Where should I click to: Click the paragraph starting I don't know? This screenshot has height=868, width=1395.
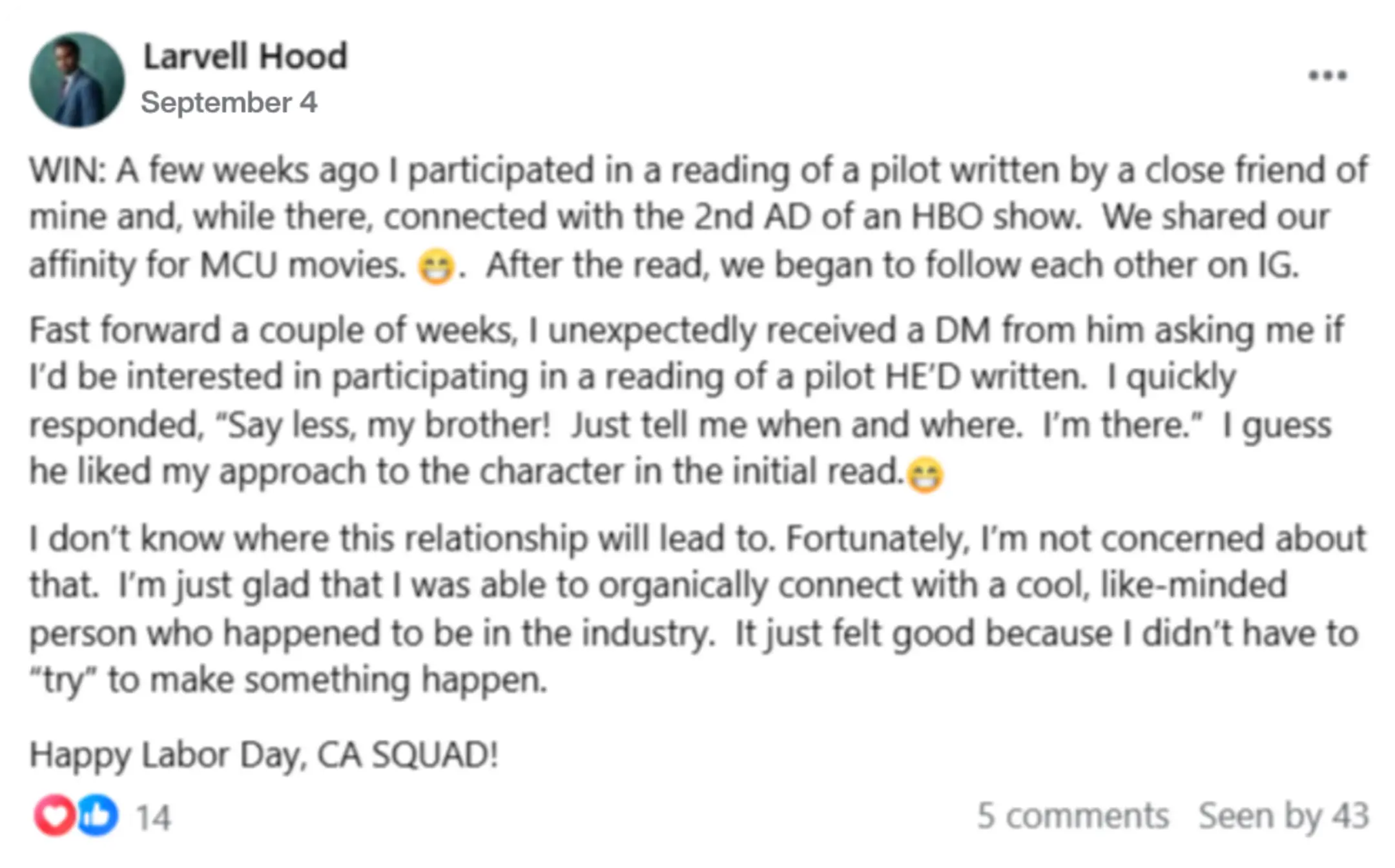point(697,609)
